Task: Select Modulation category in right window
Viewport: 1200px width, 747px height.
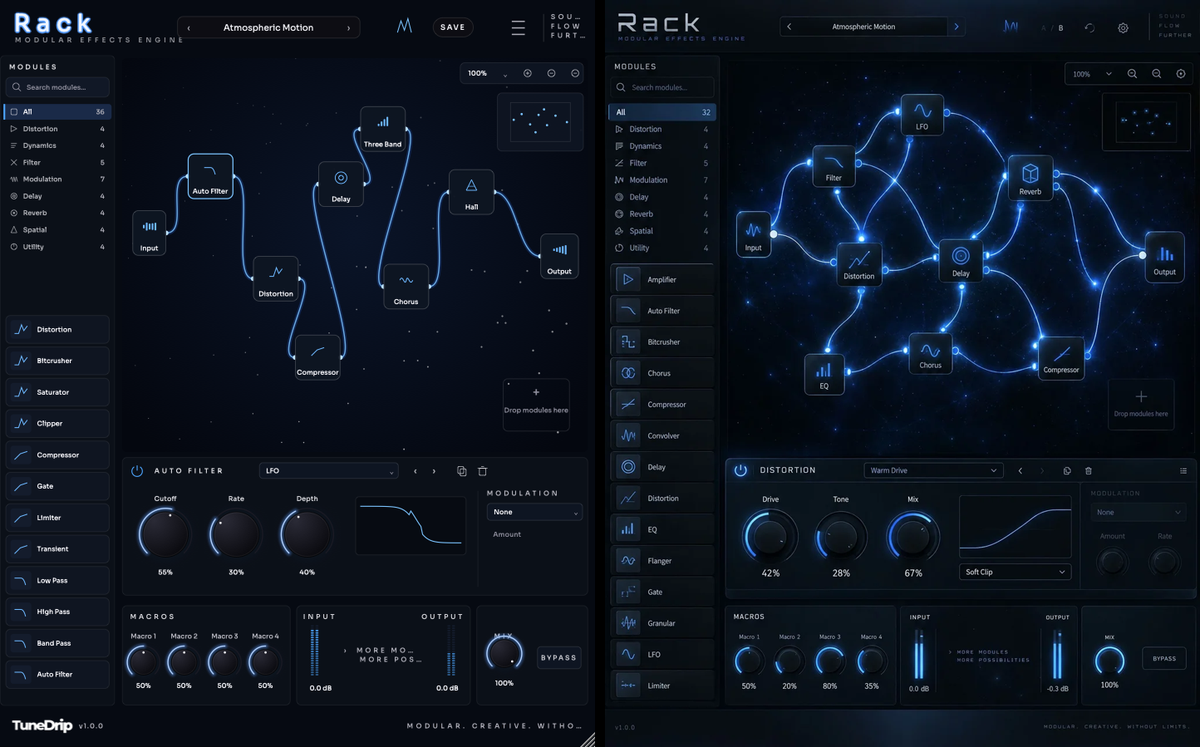Action: tap(662, 180)
